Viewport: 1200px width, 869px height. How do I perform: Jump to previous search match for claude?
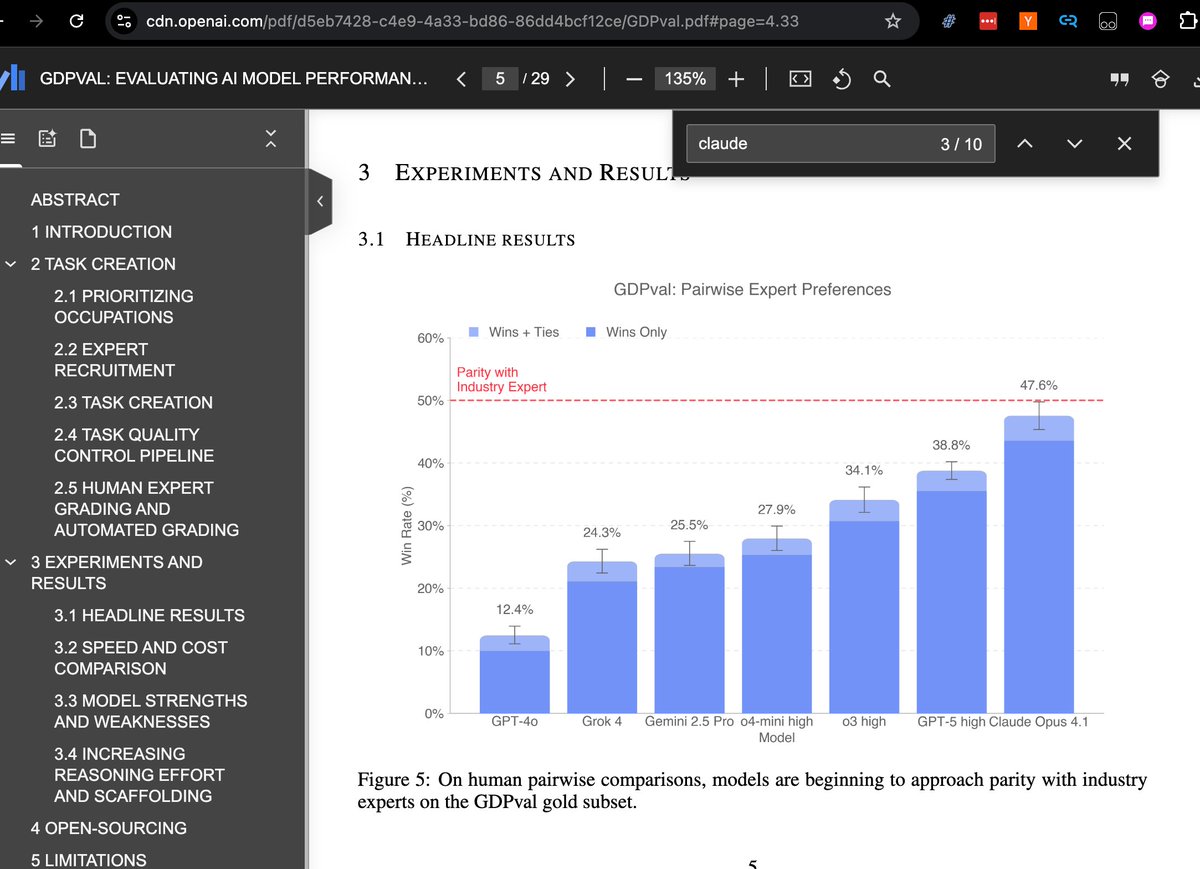pos(1024,144)
